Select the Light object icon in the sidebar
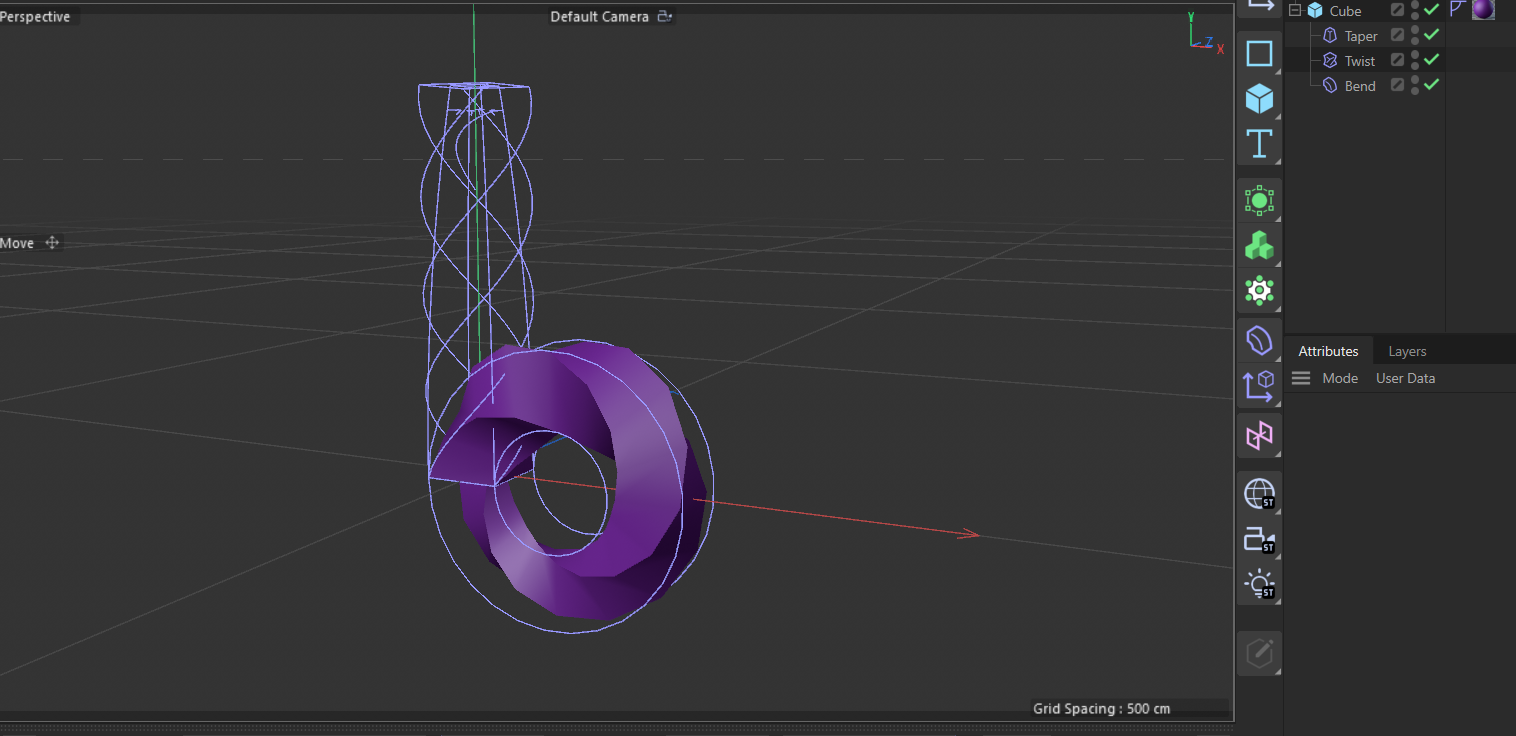Image resolution: width=1516 pixels, height=736 pixels. point(1259,584)
